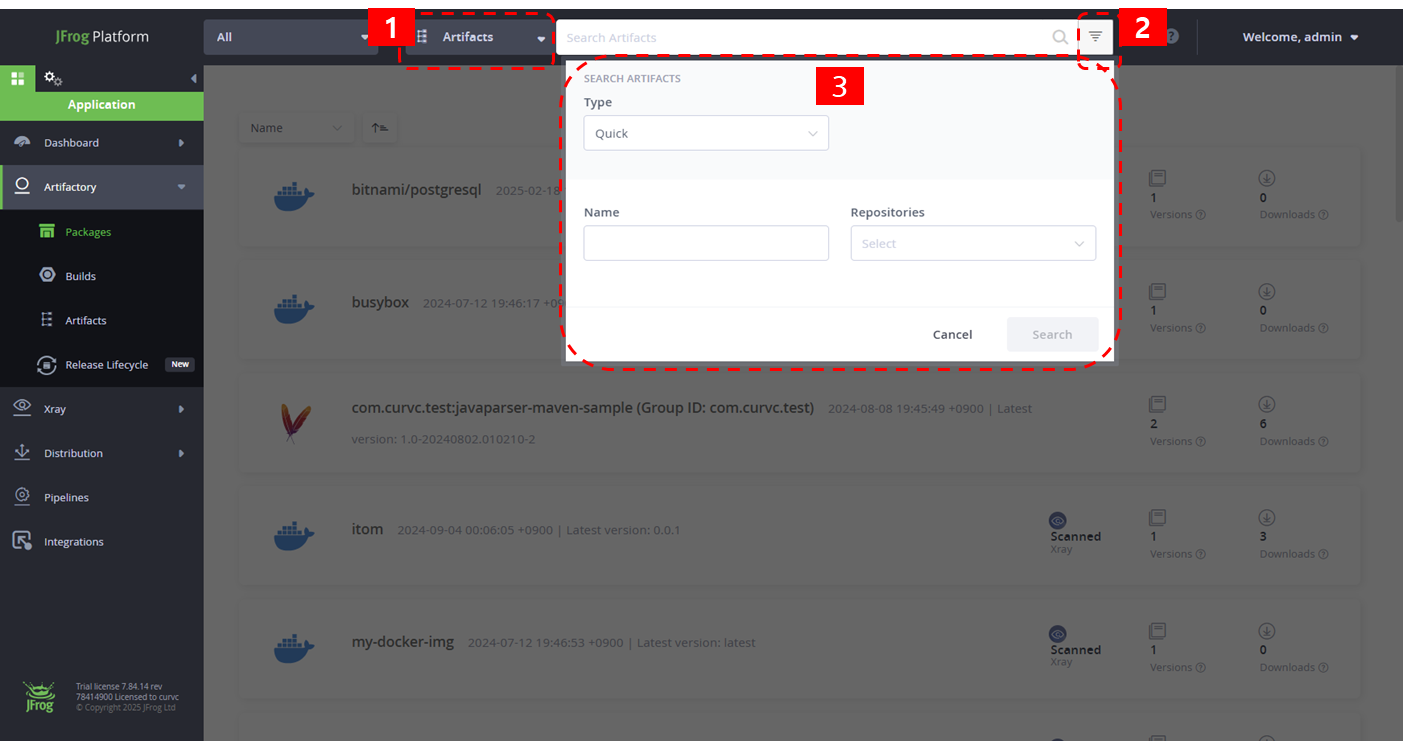Screen dimensions: 1403x741
Task: Open the my-docker-img package
Action: coord(403,642)
